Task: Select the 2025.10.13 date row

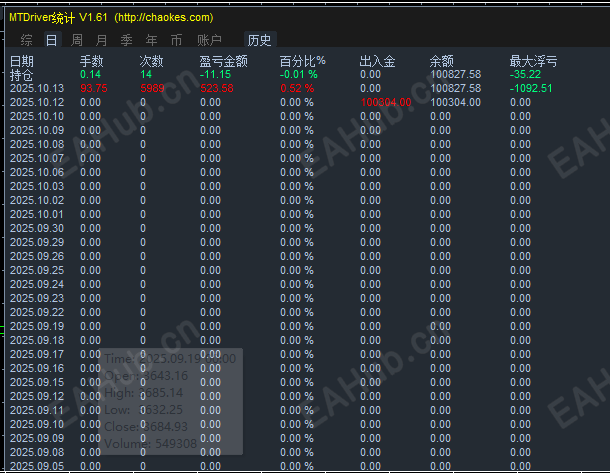Action: [37, 88]
